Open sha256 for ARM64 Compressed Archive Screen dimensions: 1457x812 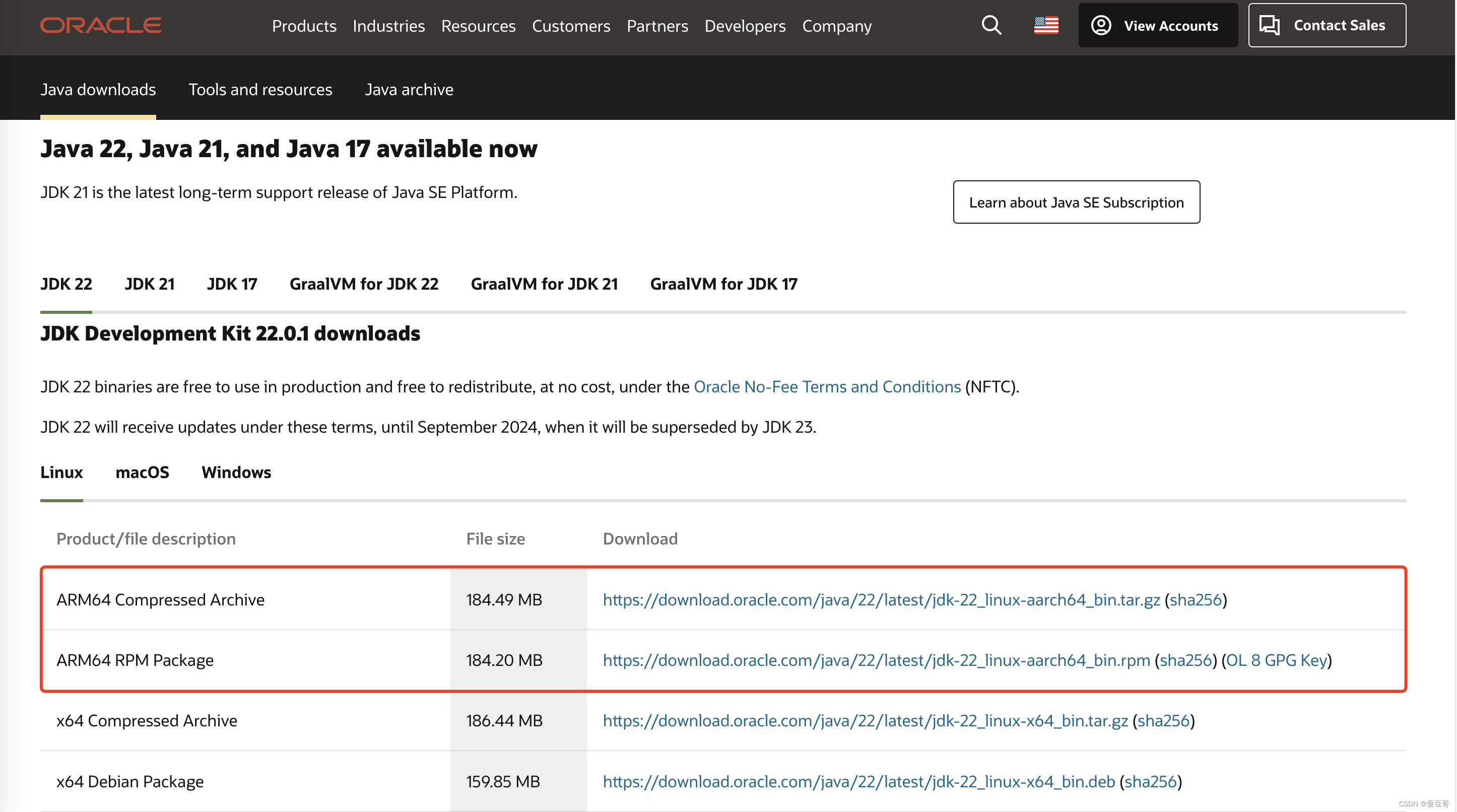point(1196,599)
